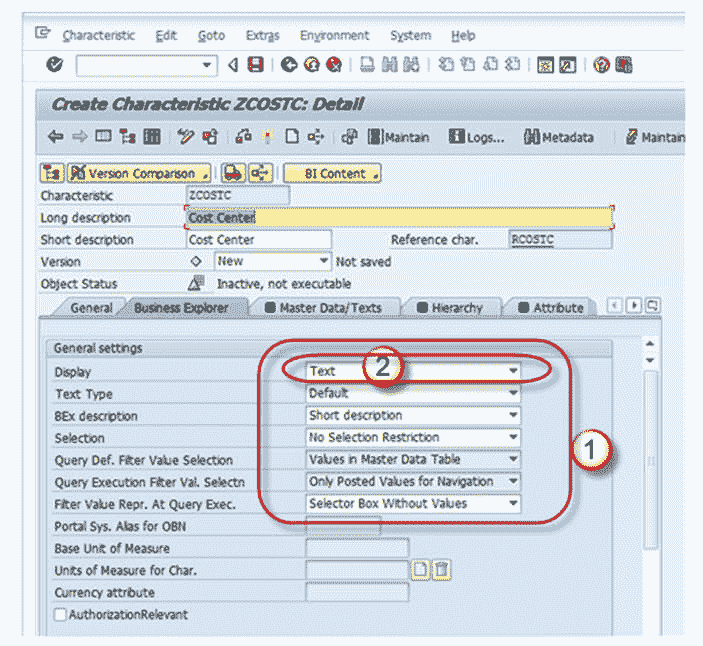Open the Environment menu

tap(334, 35)
